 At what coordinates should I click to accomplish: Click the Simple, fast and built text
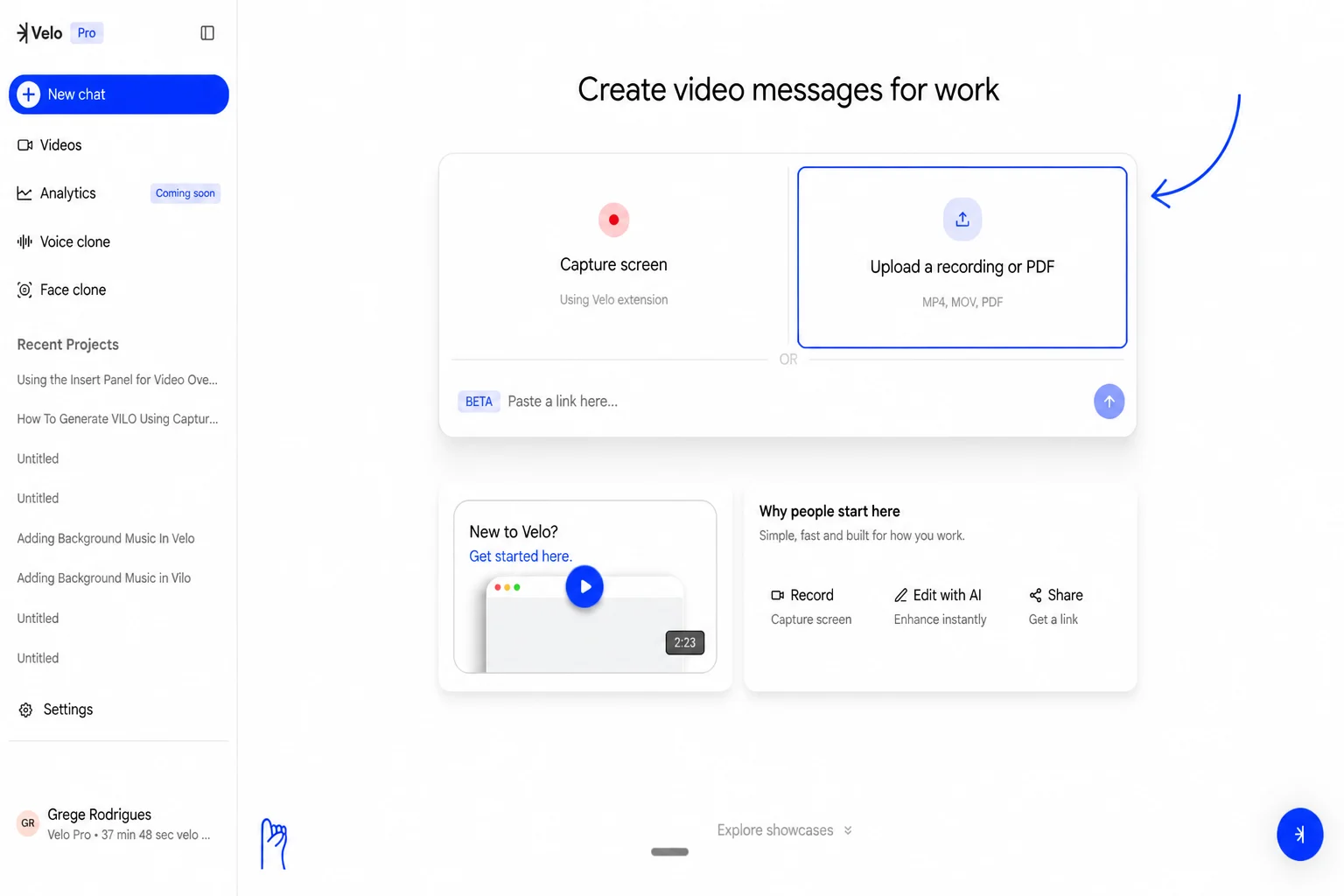coord(862,535)
